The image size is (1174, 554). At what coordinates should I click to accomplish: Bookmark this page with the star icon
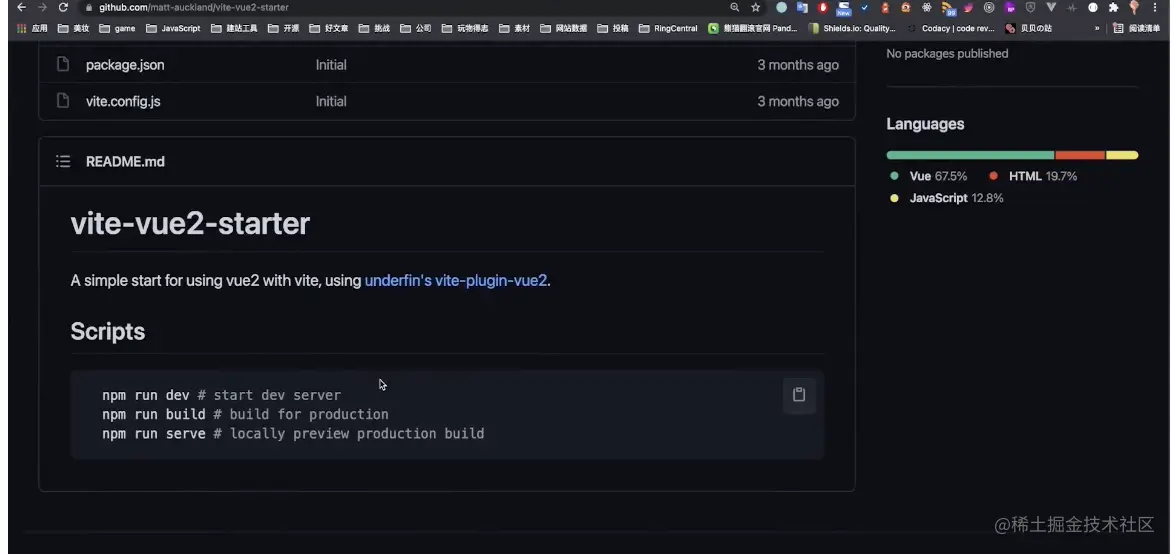coord(755,7)
